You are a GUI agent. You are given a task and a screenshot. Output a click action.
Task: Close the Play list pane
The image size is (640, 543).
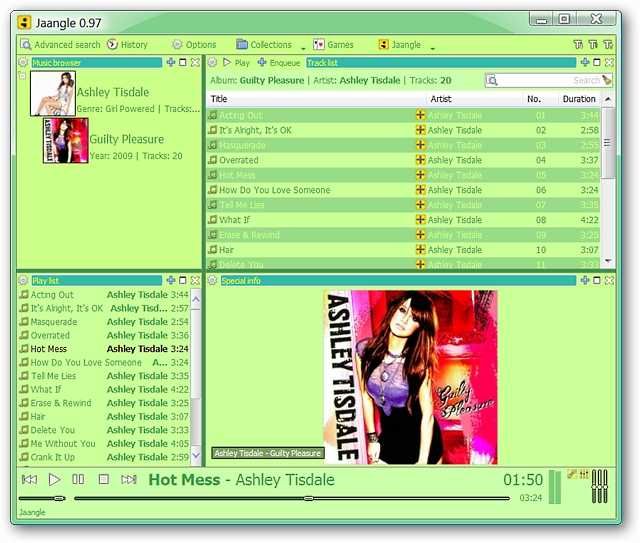pos(196,280)
